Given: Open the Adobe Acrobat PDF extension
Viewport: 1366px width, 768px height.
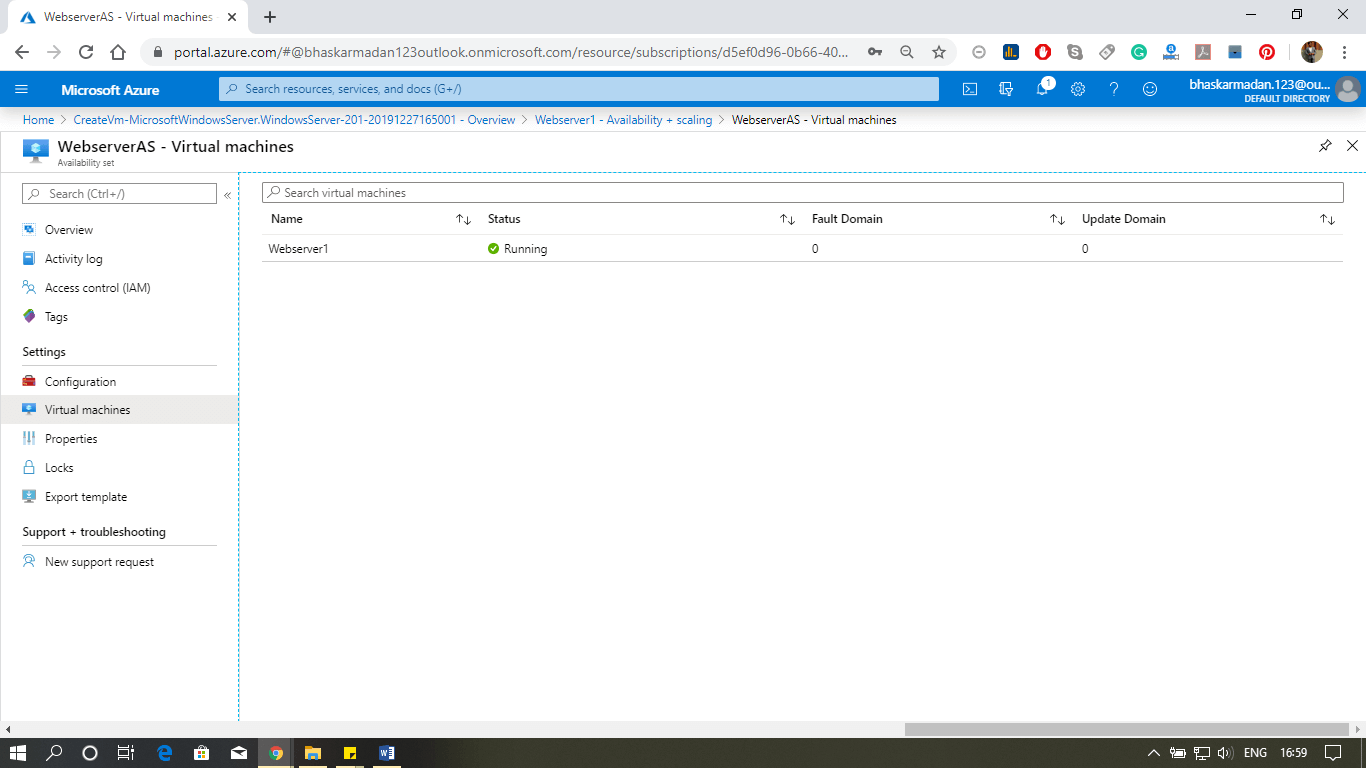Looking at the screenshot, I should point(1203,52).
